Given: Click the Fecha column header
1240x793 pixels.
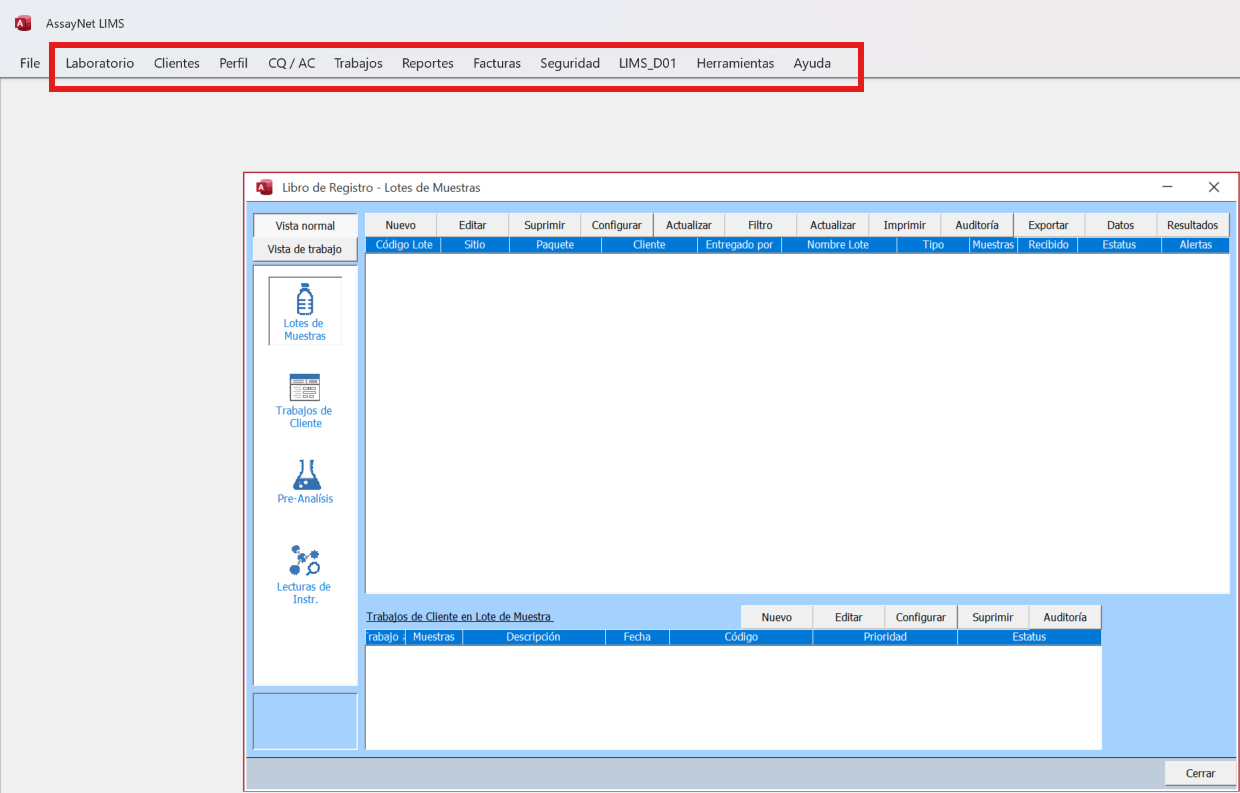Looking at the screenshot, I should coord(637,637).
